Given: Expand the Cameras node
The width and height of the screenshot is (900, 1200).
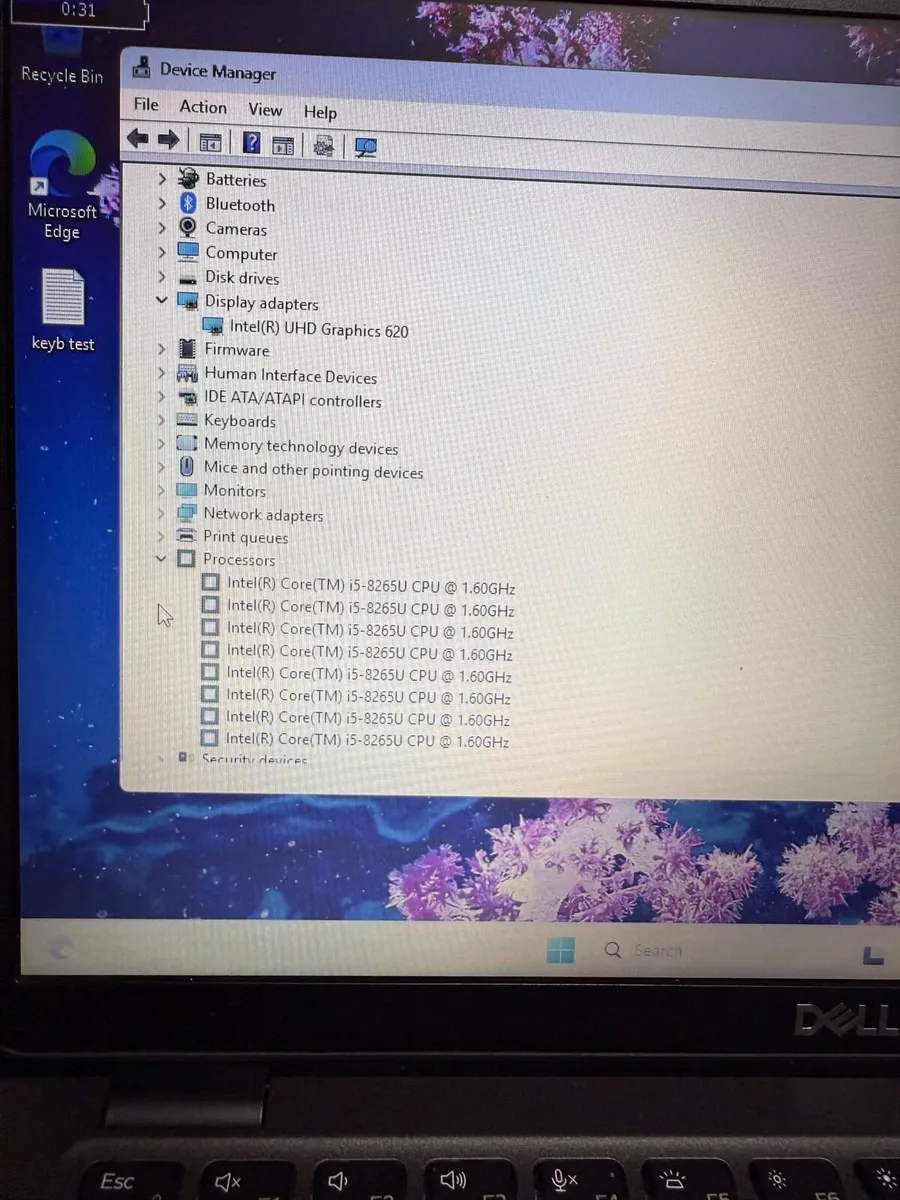Looking at the screenshot, I should point(162,228).
